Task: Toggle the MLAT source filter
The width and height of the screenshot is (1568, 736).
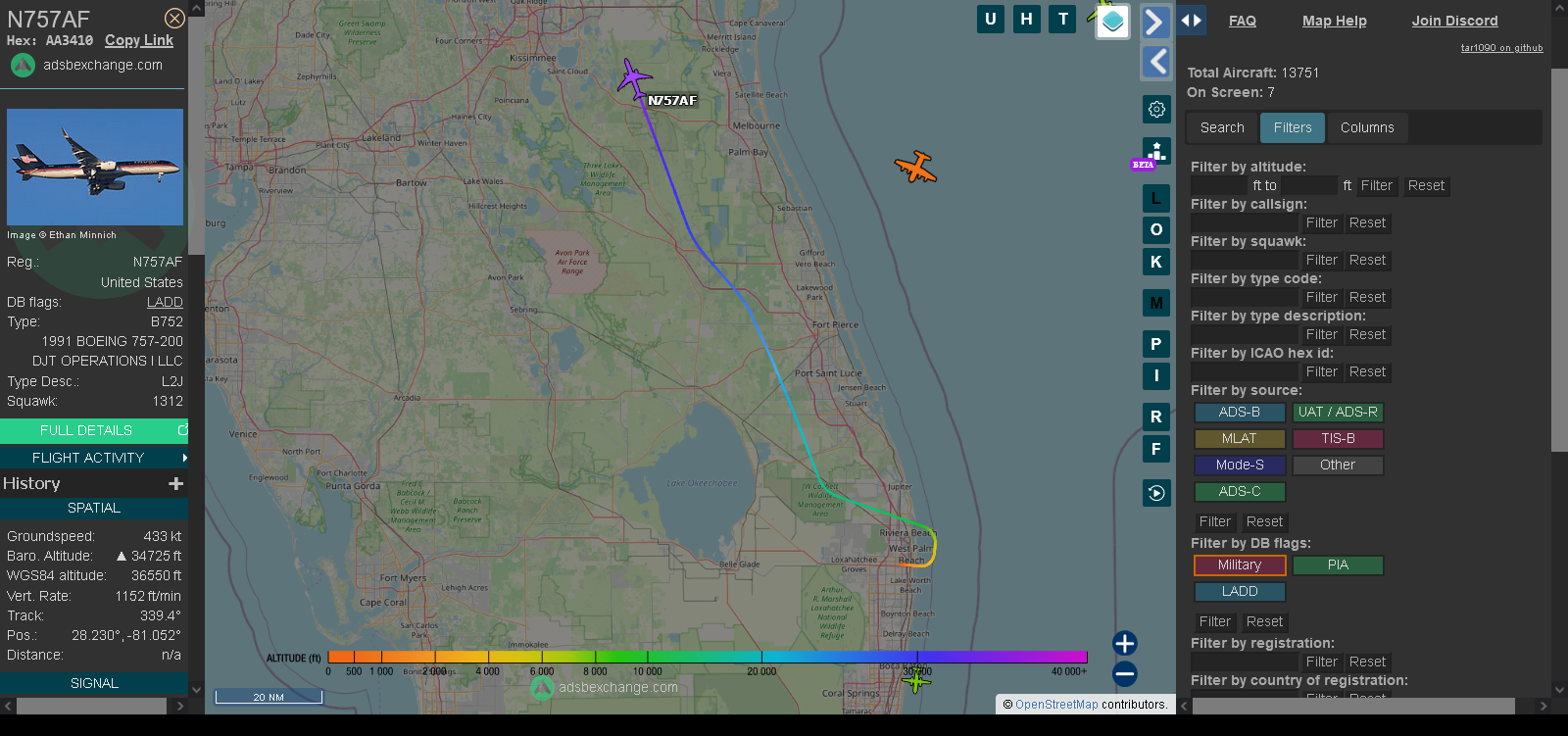Action: coord(1240,439)
